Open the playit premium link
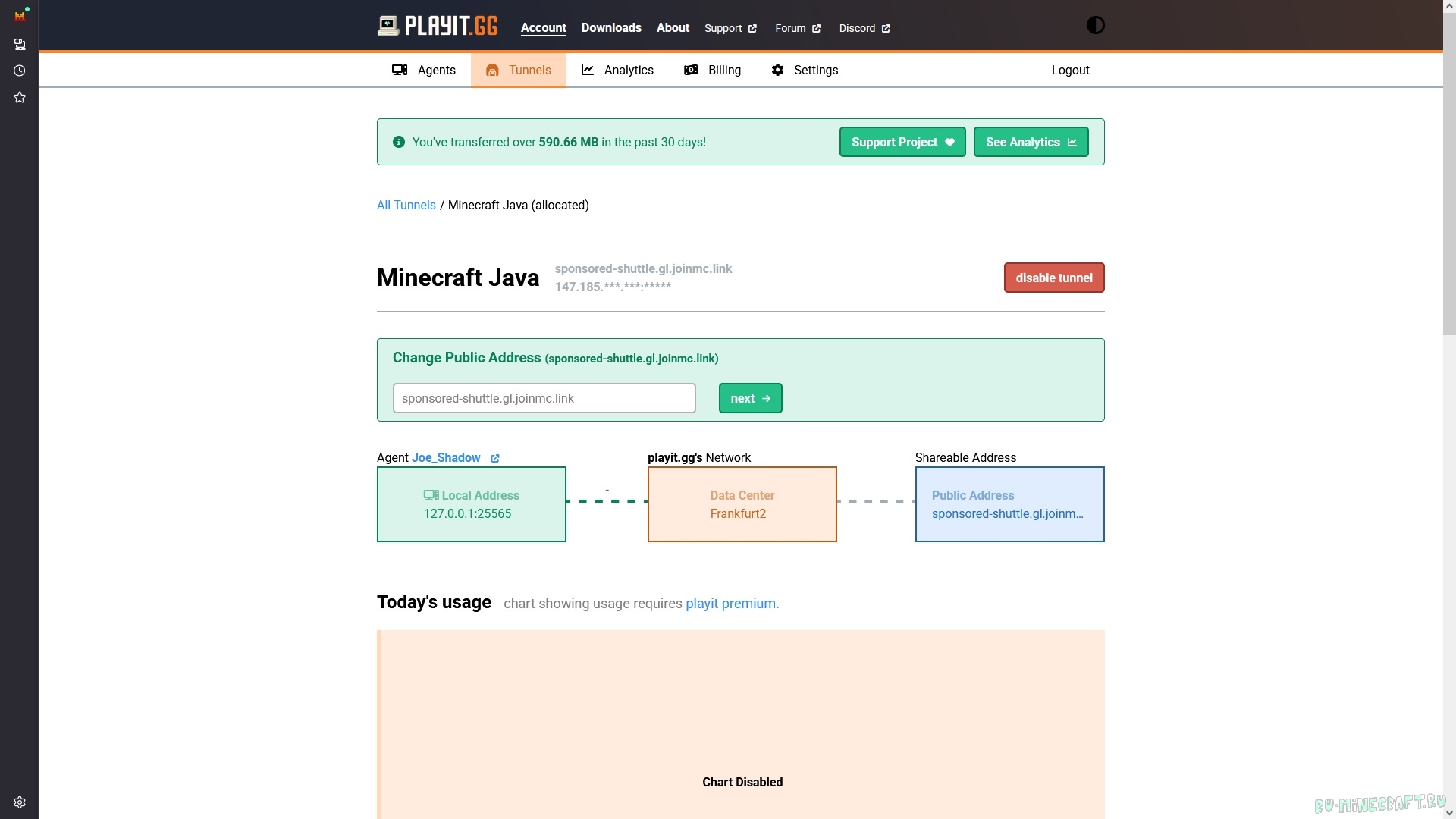1456x819 pixels. point(730,604)
